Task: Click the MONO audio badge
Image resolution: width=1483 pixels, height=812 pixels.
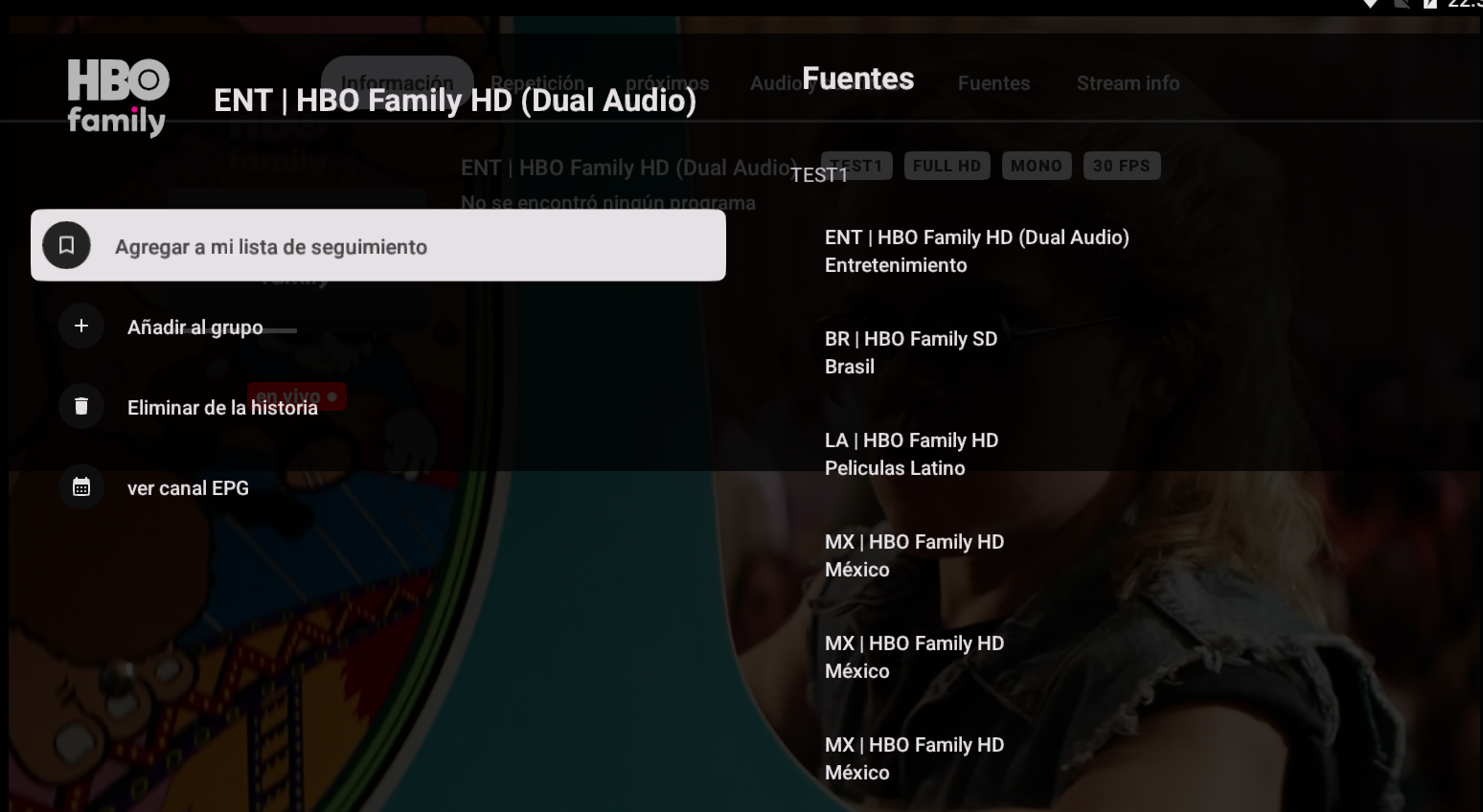Action: pos(1036,166)
